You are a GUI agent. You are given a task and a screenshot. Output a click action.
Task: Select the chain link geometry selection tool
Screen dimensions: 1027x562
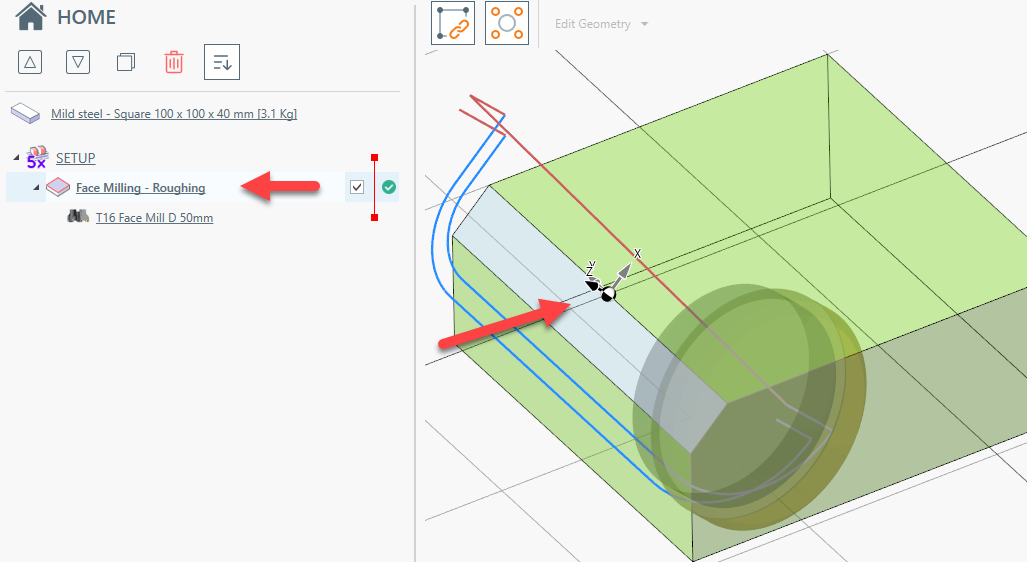coord(453,23)
